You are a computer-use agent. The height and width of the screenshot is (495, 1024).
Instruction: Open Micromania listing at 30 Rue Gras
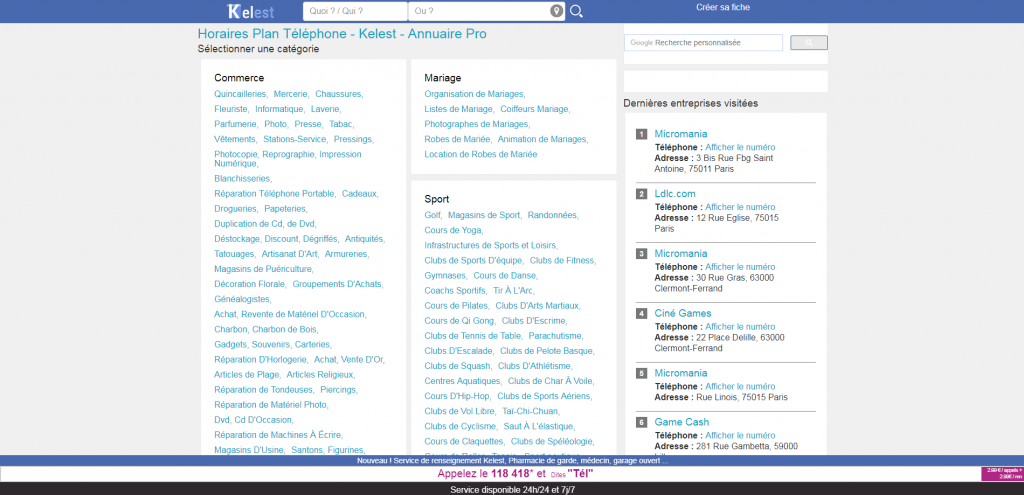coord(680,253)
